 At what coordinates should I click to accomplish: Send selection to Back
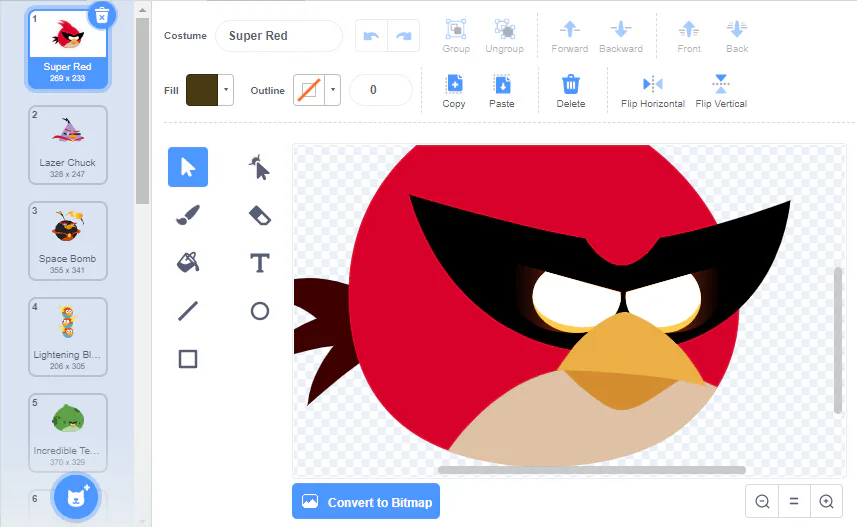[x=737, y=37]
